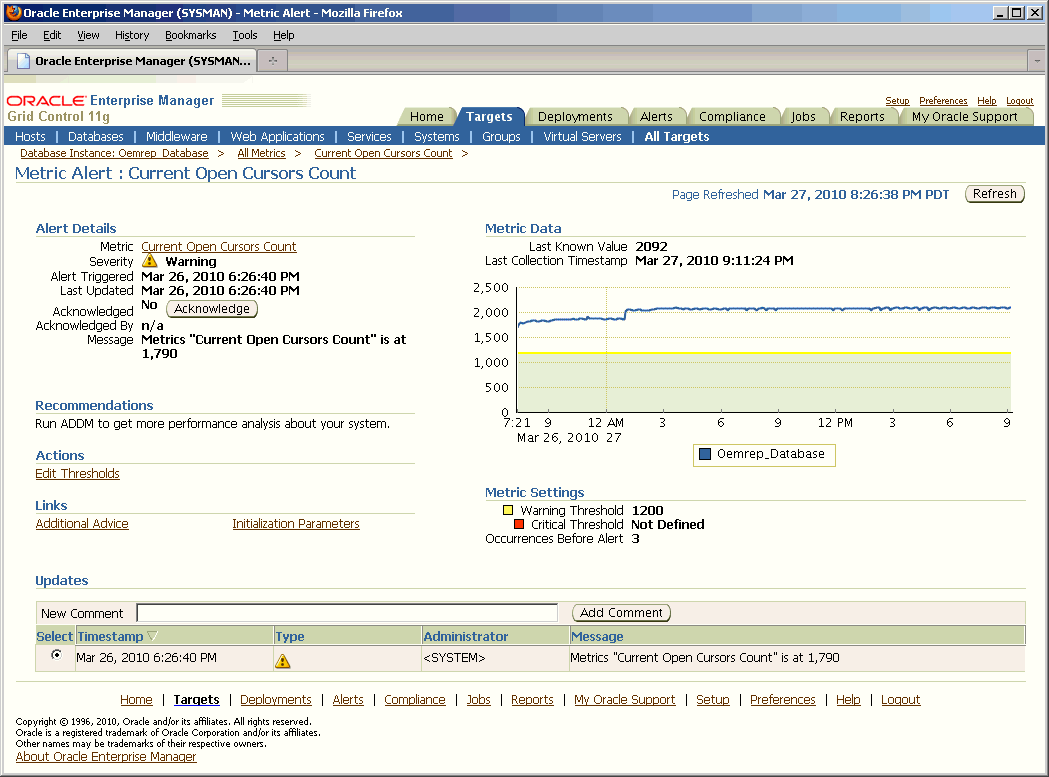The height and width of the screenshot is (777, 1049).
Task: Switch to the Deployments tab
Action: [575, 116]
